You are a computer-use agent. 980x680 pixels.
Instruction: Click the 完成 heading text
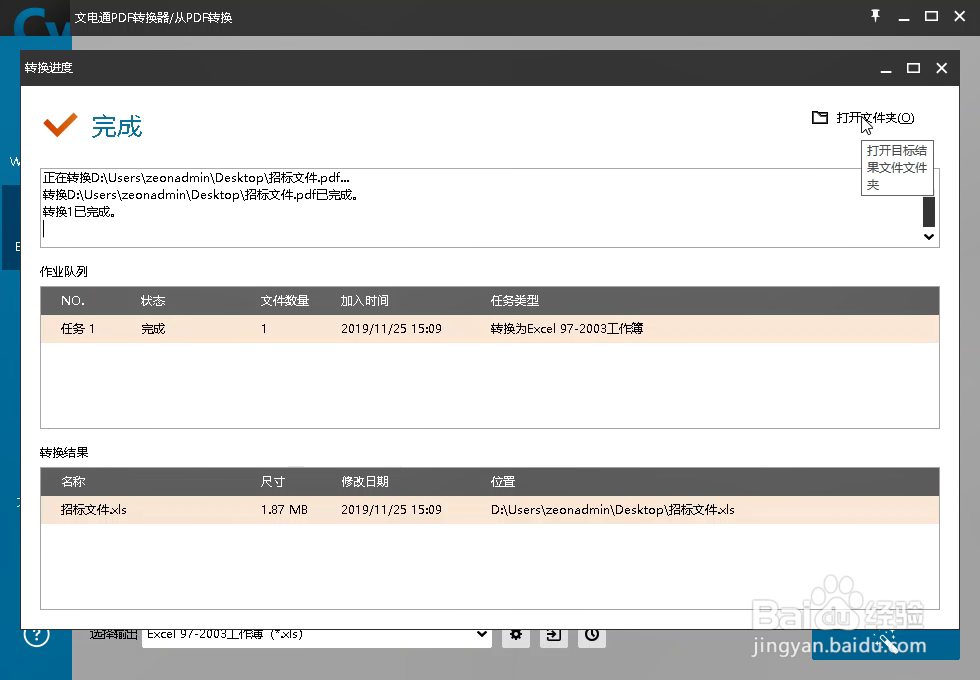click(117, 126)
